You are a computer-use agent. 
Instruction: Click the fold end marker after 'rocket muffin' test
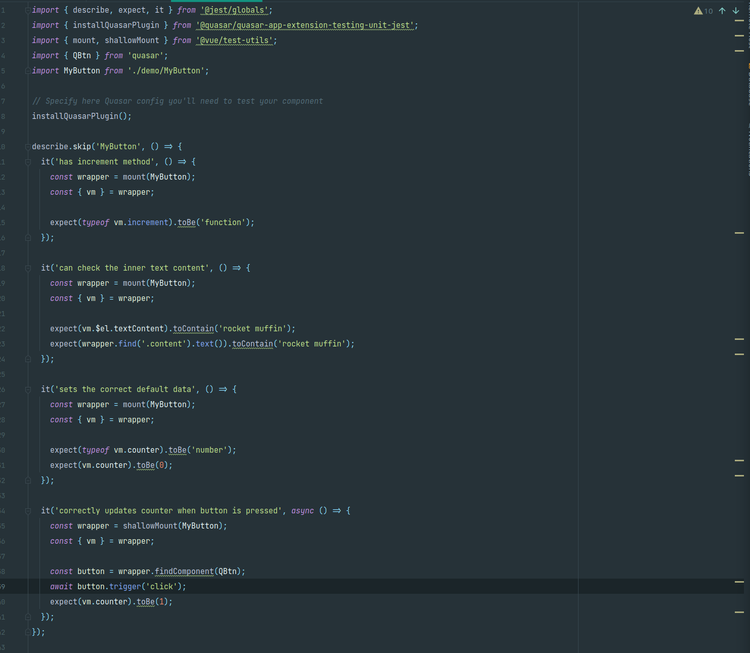coord(27,359)
